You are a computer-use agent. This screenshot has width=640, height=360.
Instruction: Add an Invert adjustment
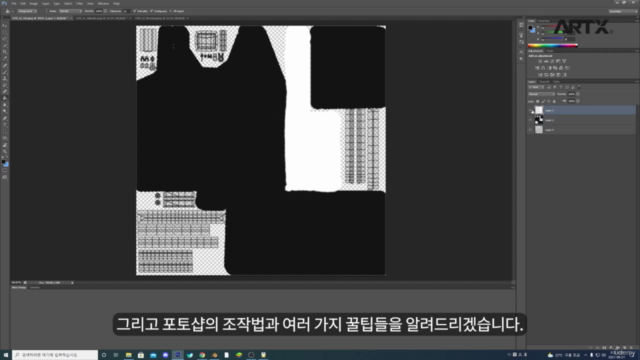coord(540,75)
